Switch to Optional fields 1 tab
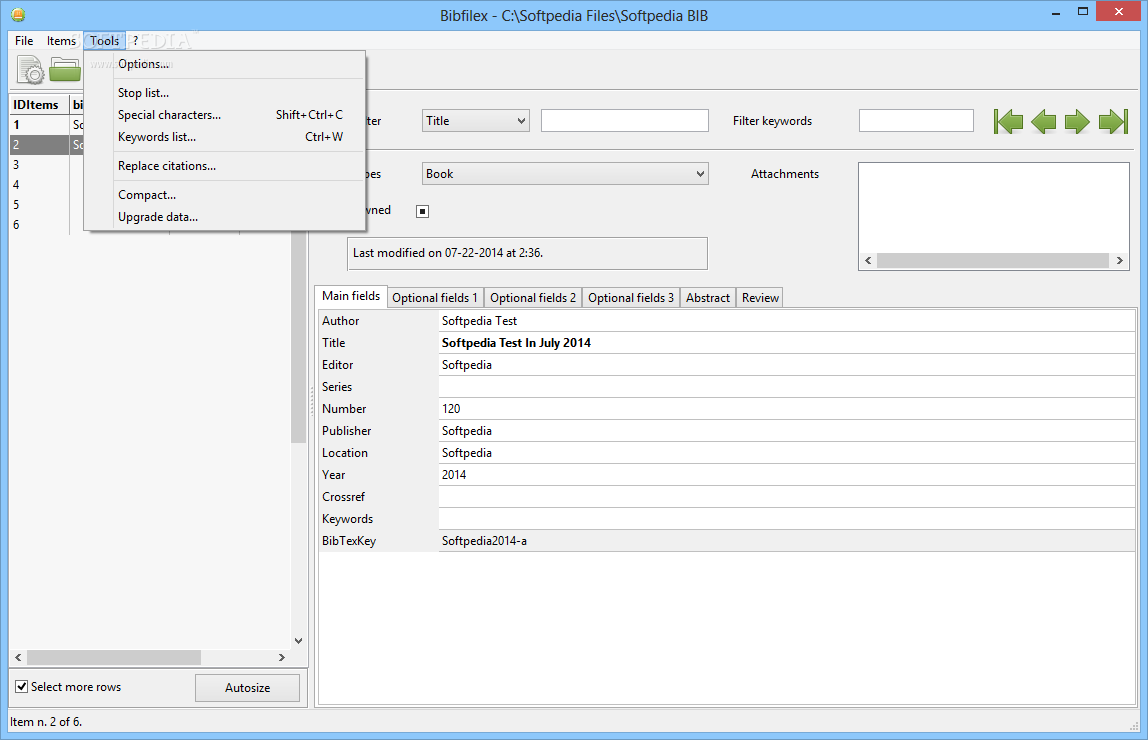This screenshot has width=1148, height=740. [x=435, y=298]
